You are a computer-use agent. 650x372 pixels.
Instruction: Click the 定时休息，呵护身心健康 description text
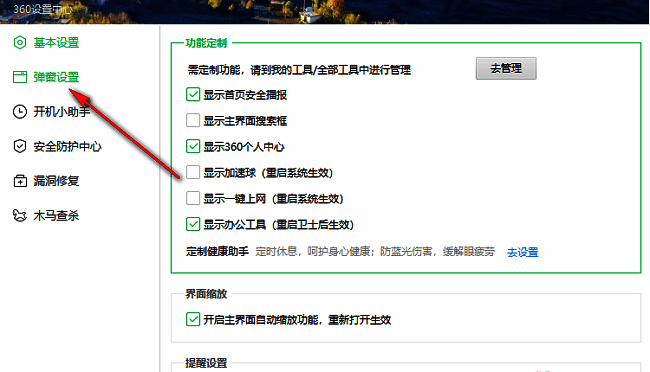point(375,252)
